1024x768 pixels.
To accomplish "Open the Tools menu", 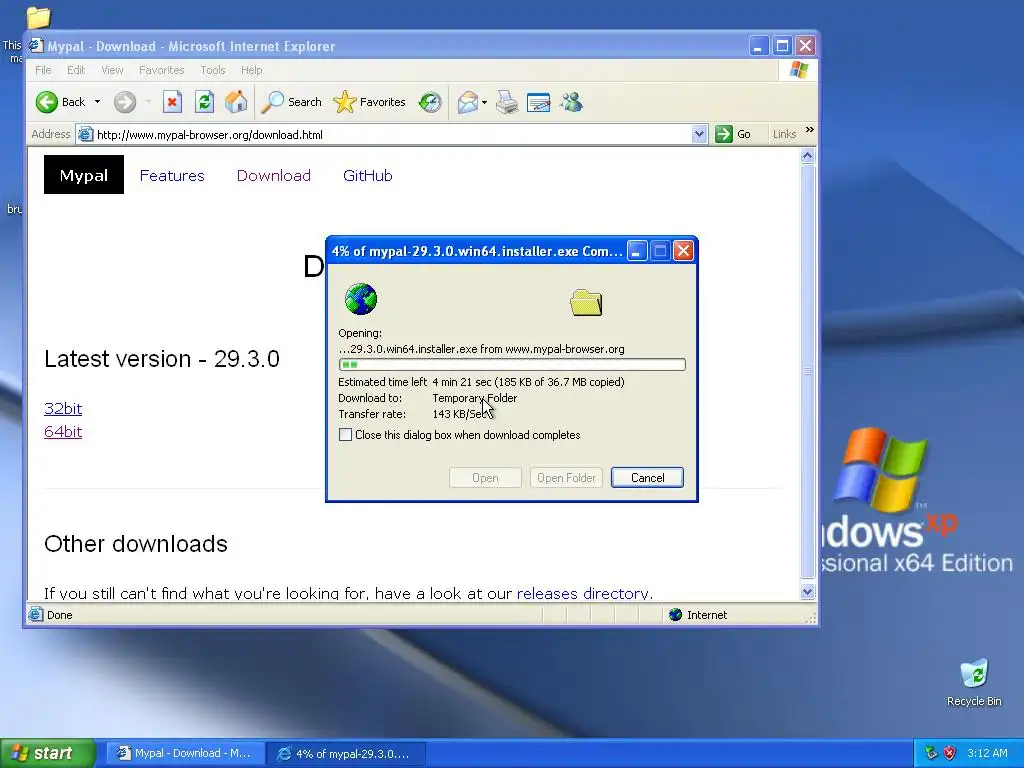I will click(x=213, y=70).
